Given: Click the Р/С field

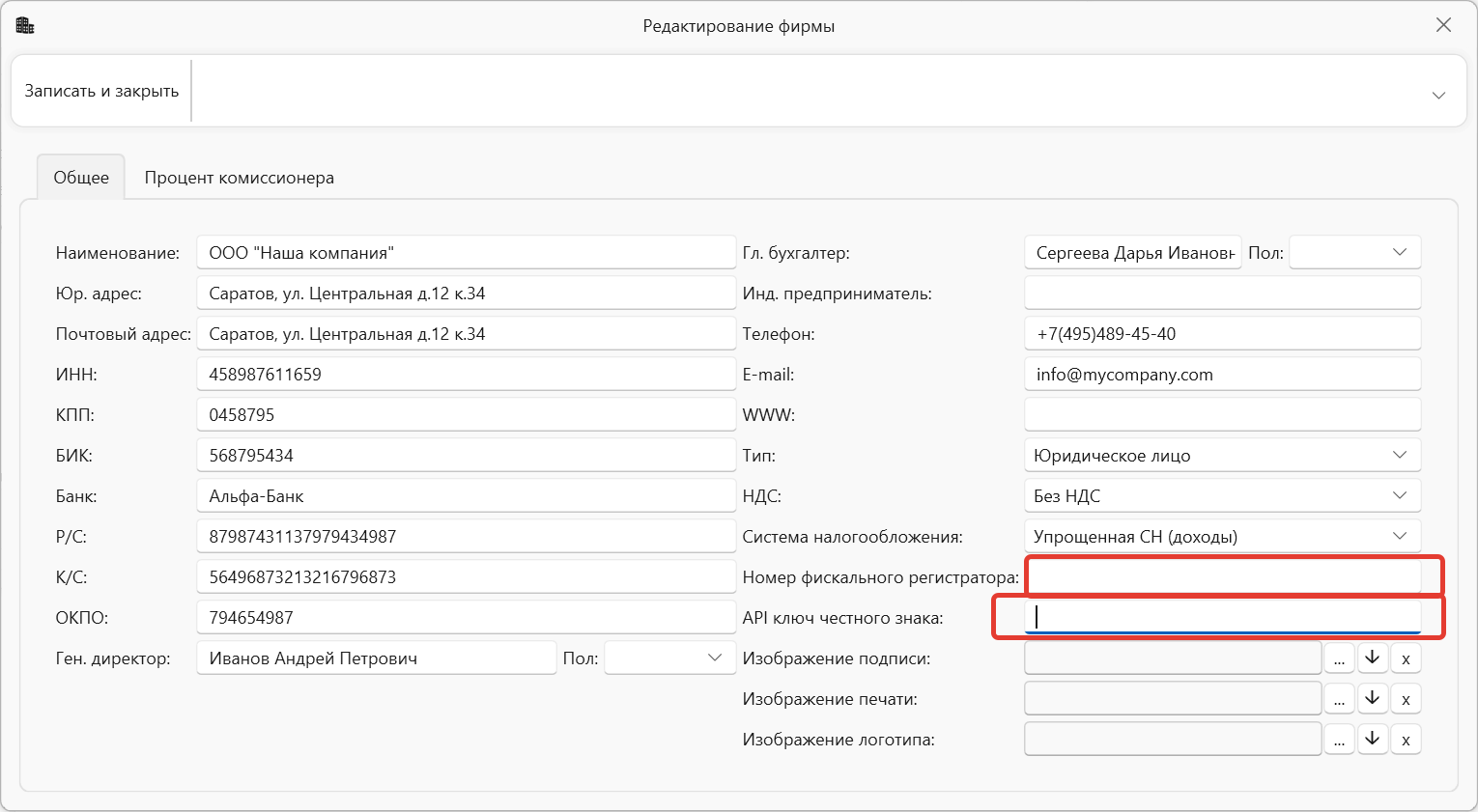Looking at the screenshot, I should click(466, 536).
